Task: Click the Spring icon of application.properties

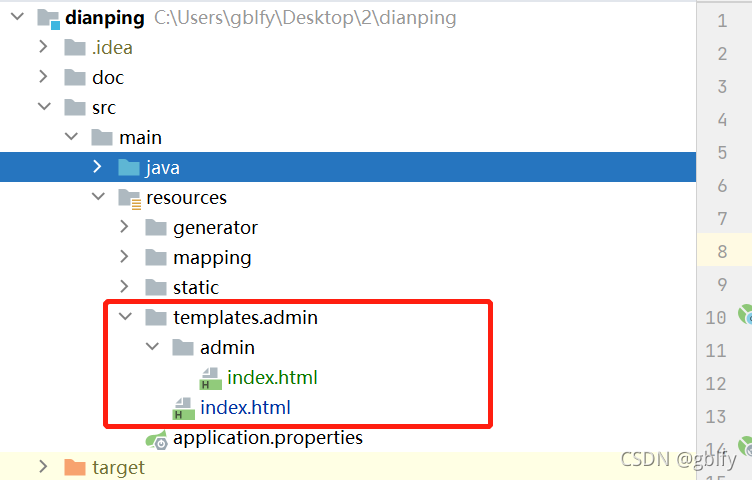Action: 157,439
